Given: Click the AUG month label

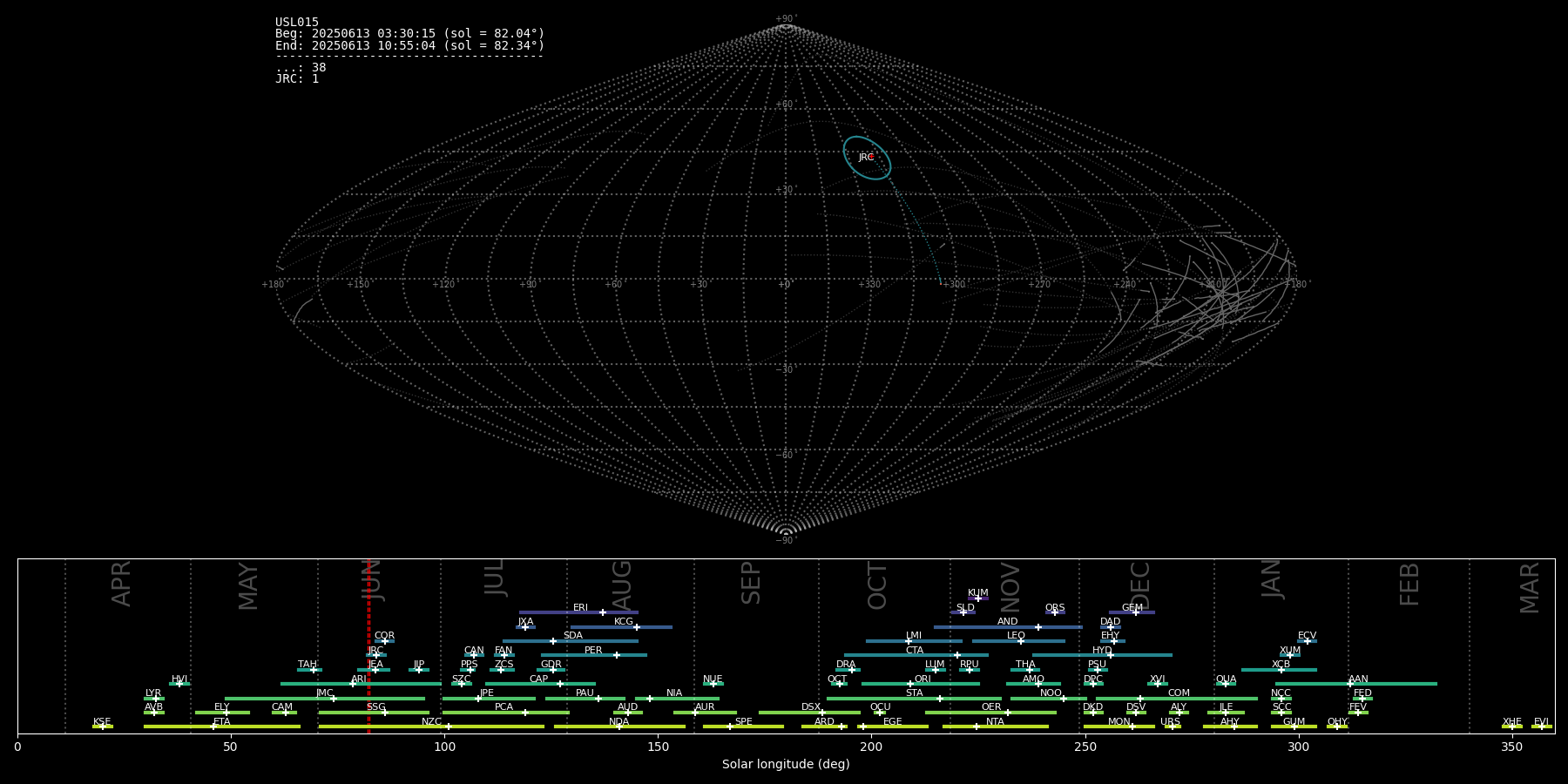Looking at the screenshot, I should (622, 585).
